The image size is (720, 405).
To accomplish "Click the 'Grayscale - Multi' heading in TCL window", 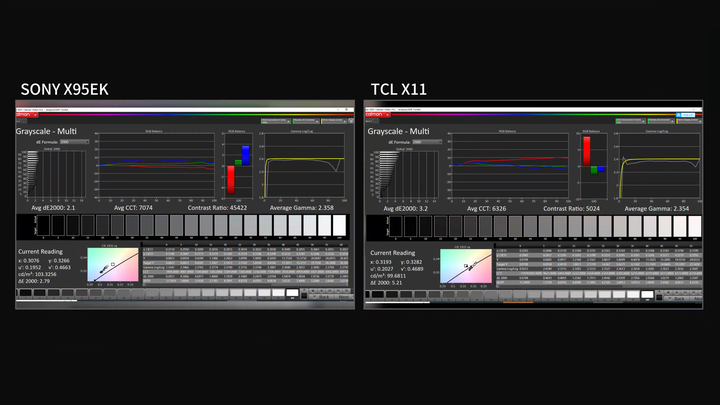I will click(398, 131).
